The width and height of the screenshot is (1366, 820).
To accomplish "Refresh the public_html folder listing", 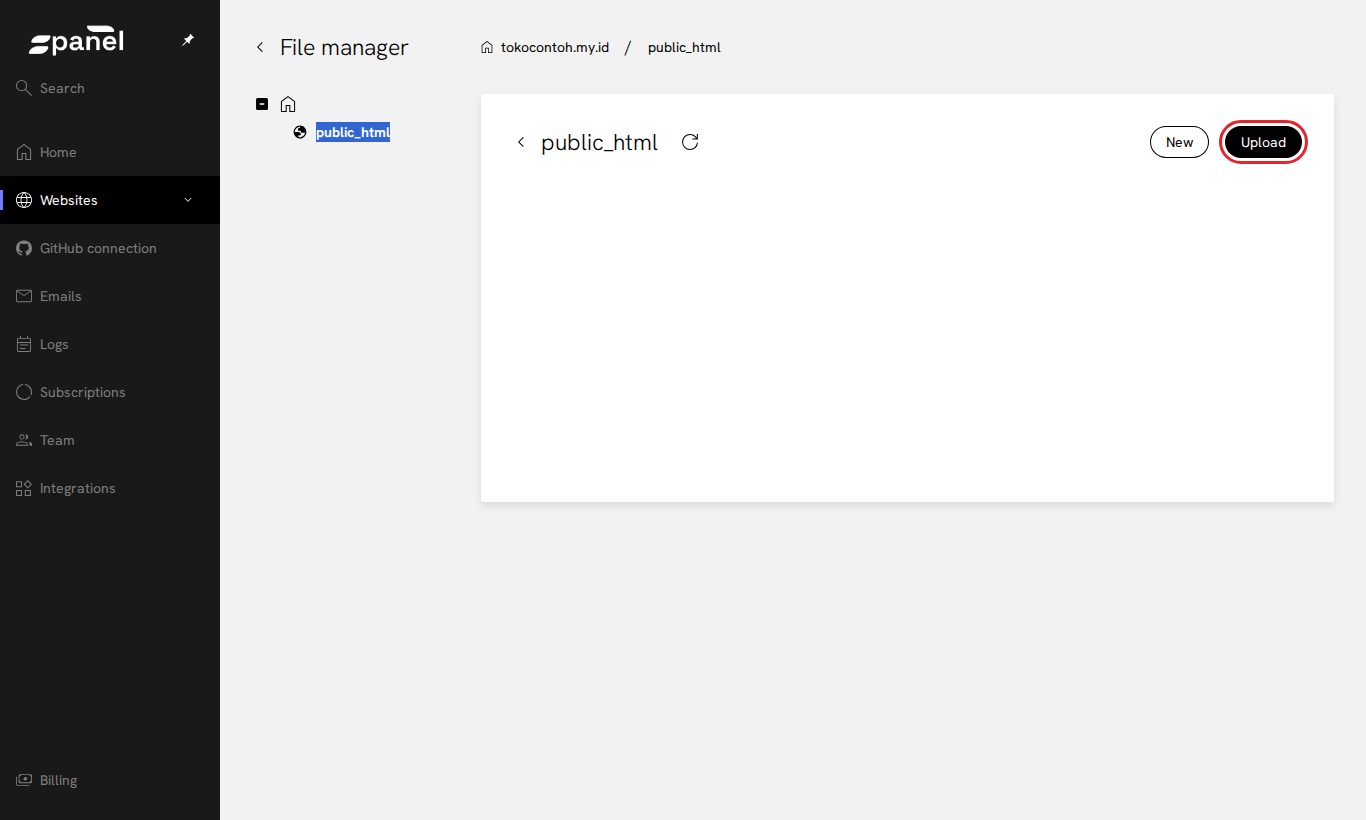I will point(690,142).
